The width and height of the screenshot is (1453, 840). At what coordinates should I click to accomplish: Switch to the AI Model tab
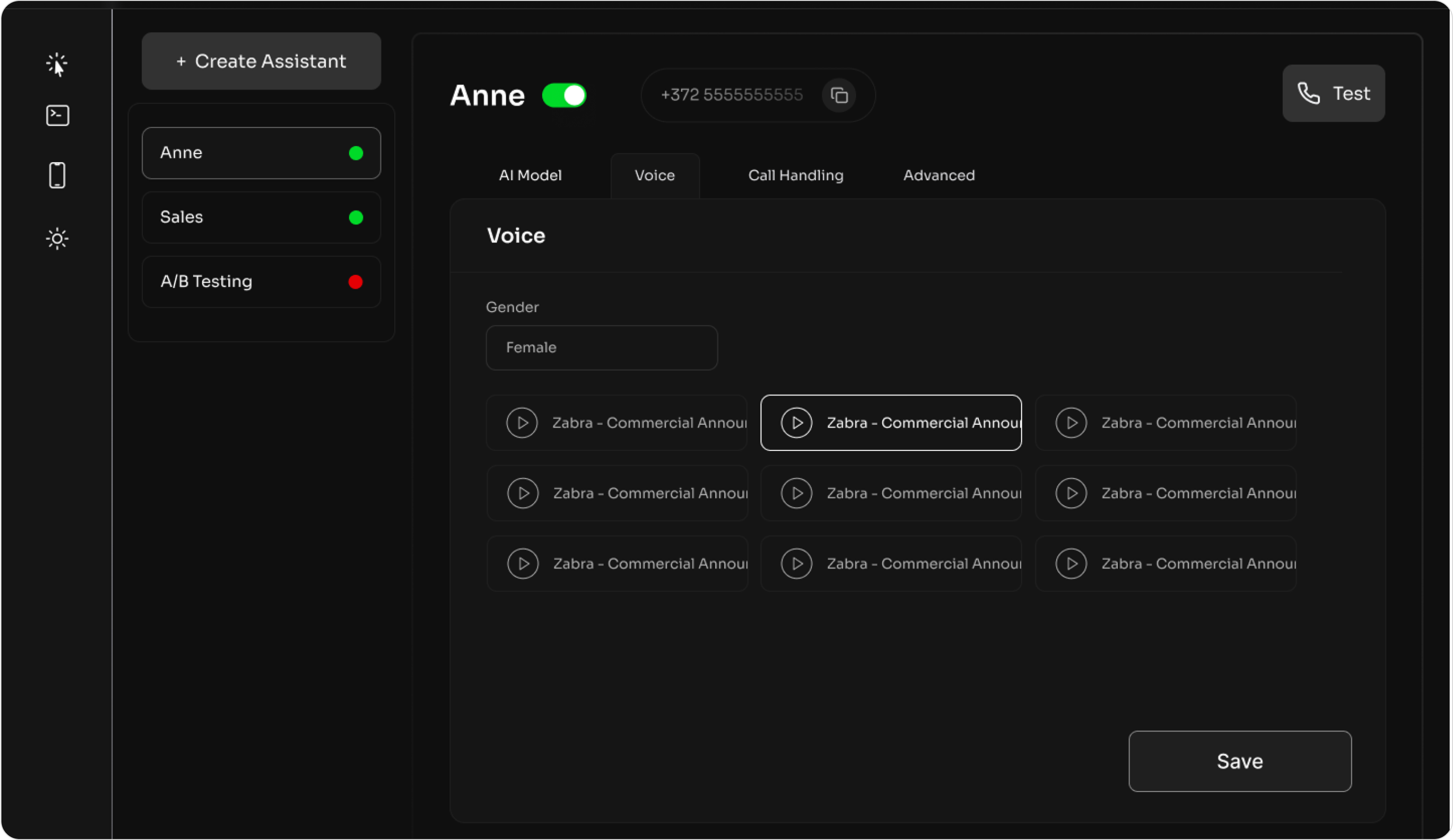click(x=530, y=175)
